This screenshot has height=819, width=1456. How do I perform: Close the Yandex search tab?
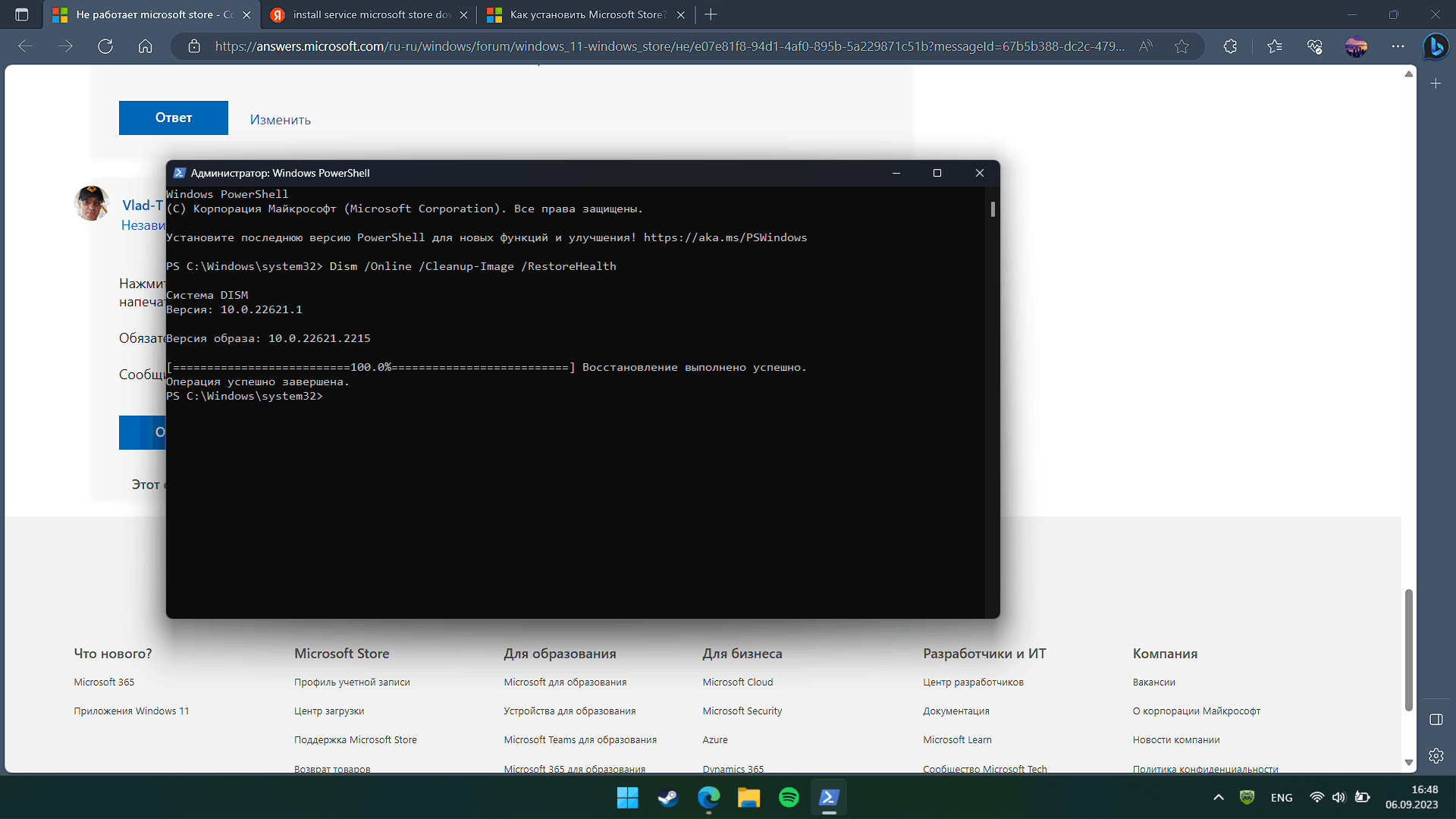click(463, 14)
